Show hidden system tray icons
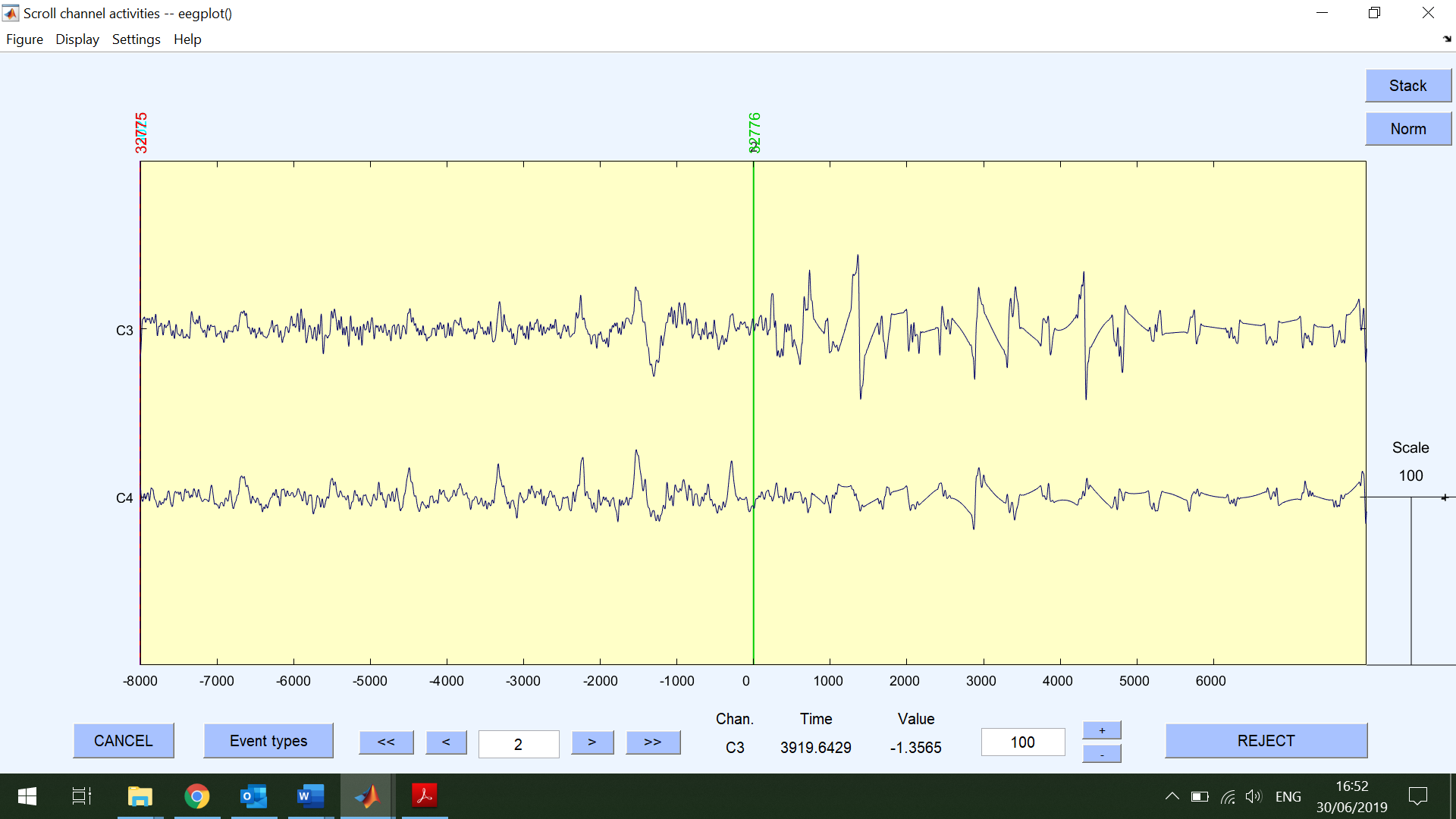 point(1172,796)
